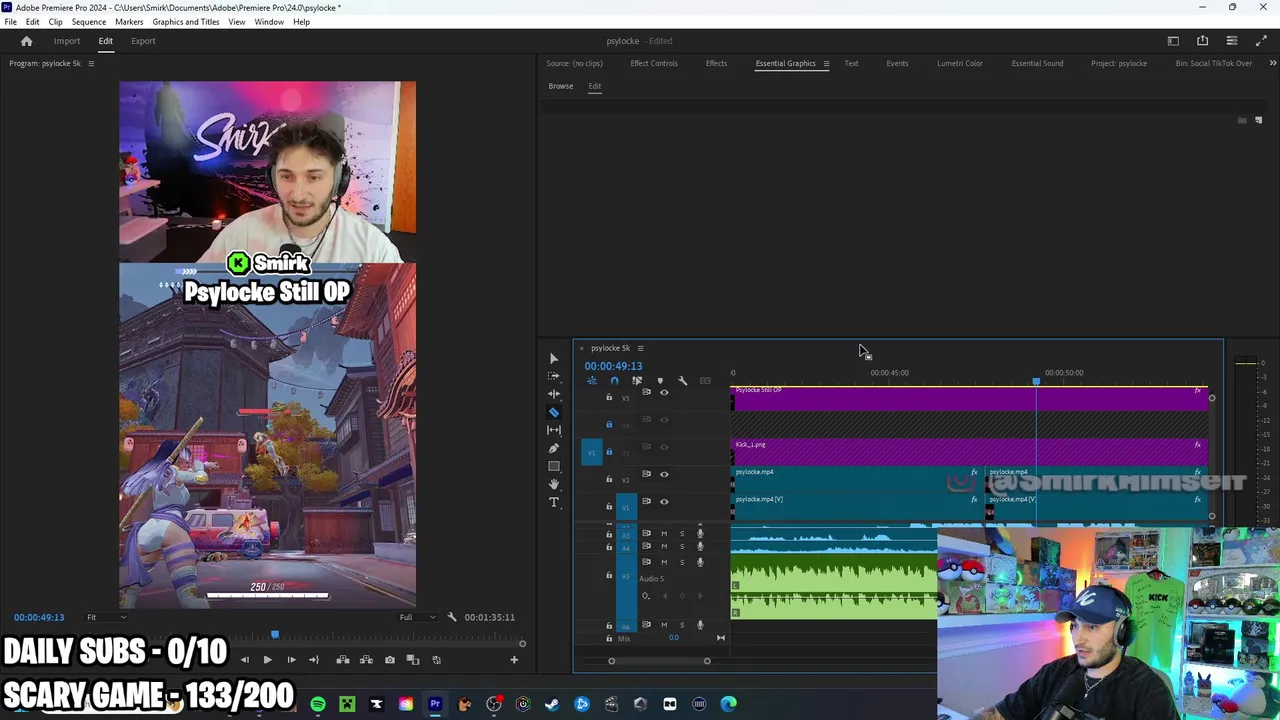Solo the A5 audio track
Viewport: 1280px width, 720px height.
pyautogui.click(x=682, y=562)
